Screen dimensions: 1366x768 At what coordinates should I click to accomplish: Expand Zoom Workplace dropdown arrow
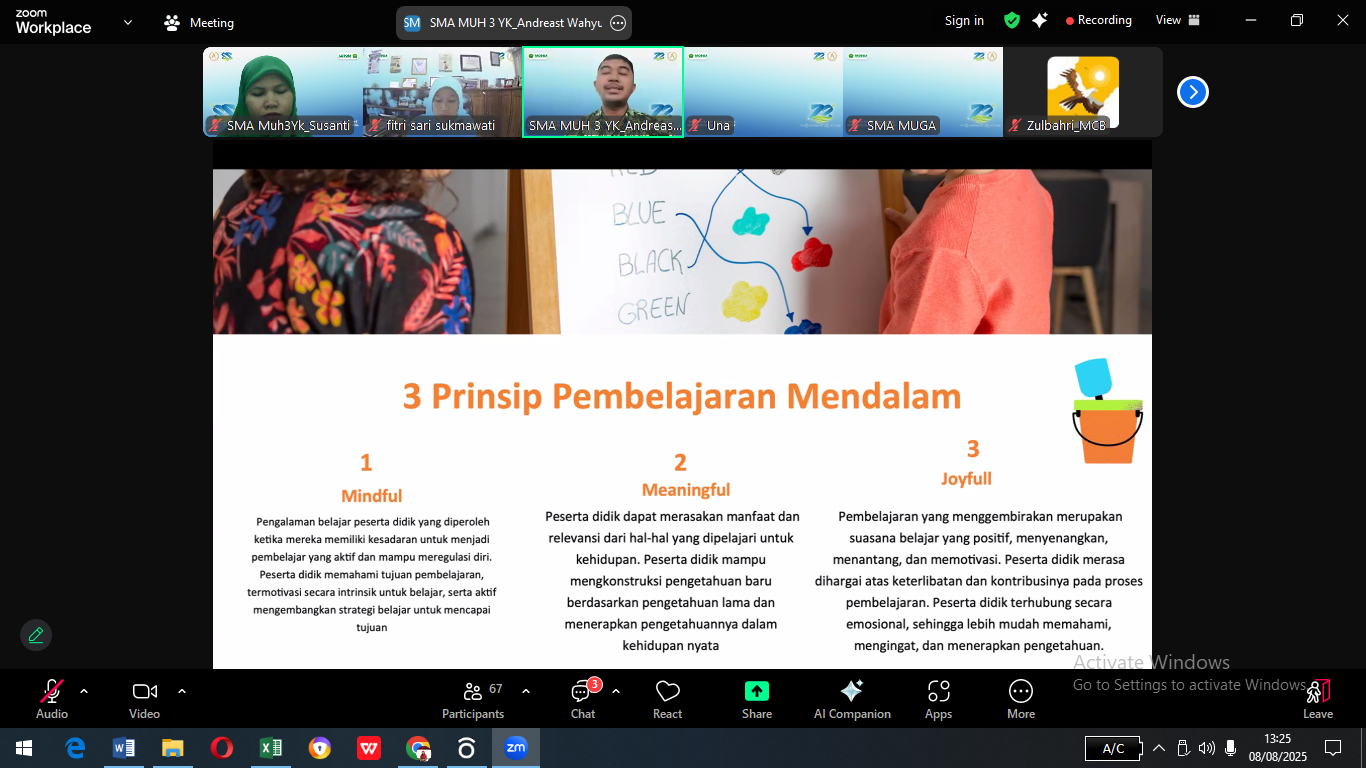tap(128, 22)
